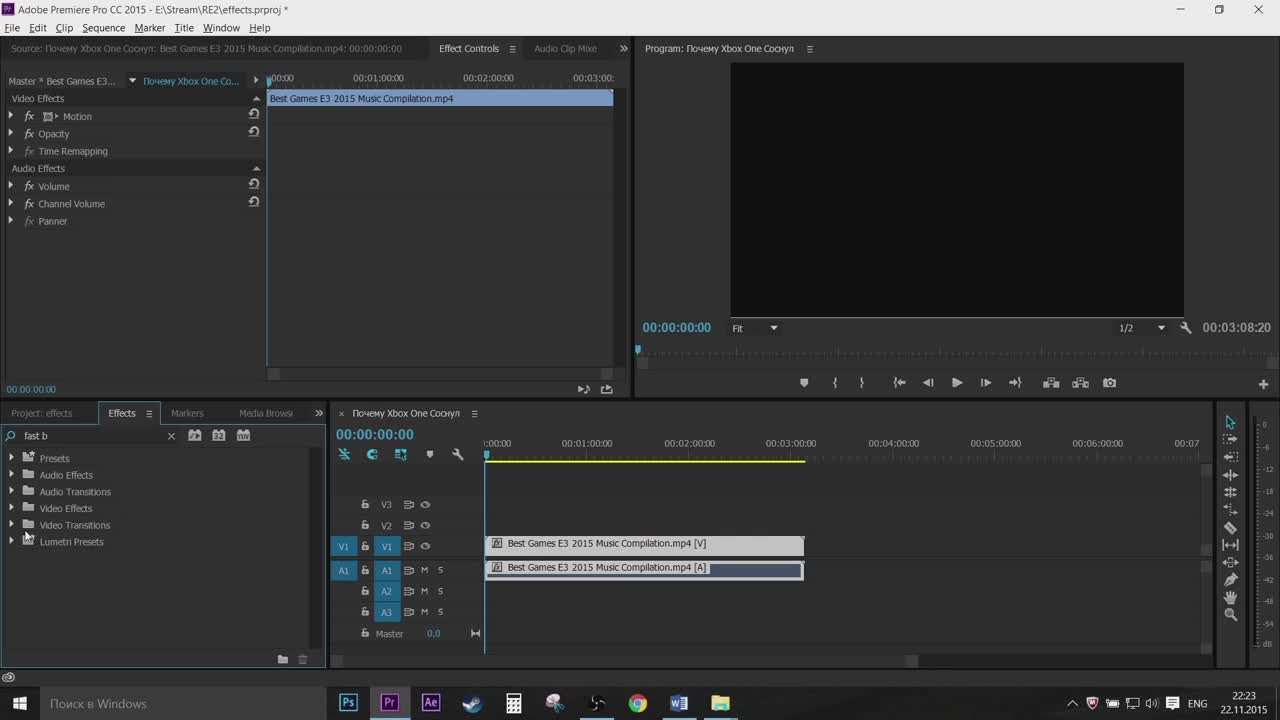This screenshot has height=720, width=1280.
Task: Toggle V1 track output eye
Action: [x=425, y=546]
